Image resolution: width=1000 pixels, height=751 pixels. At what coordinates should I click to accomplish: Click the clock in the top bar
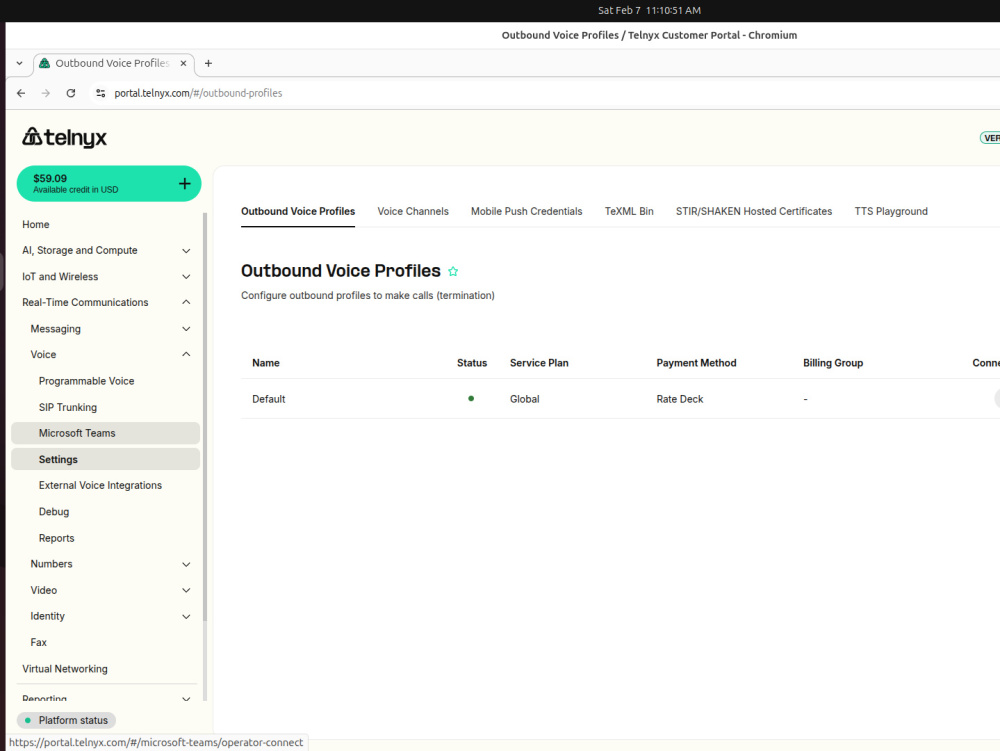pyautogui.click(x=649, y=10)
